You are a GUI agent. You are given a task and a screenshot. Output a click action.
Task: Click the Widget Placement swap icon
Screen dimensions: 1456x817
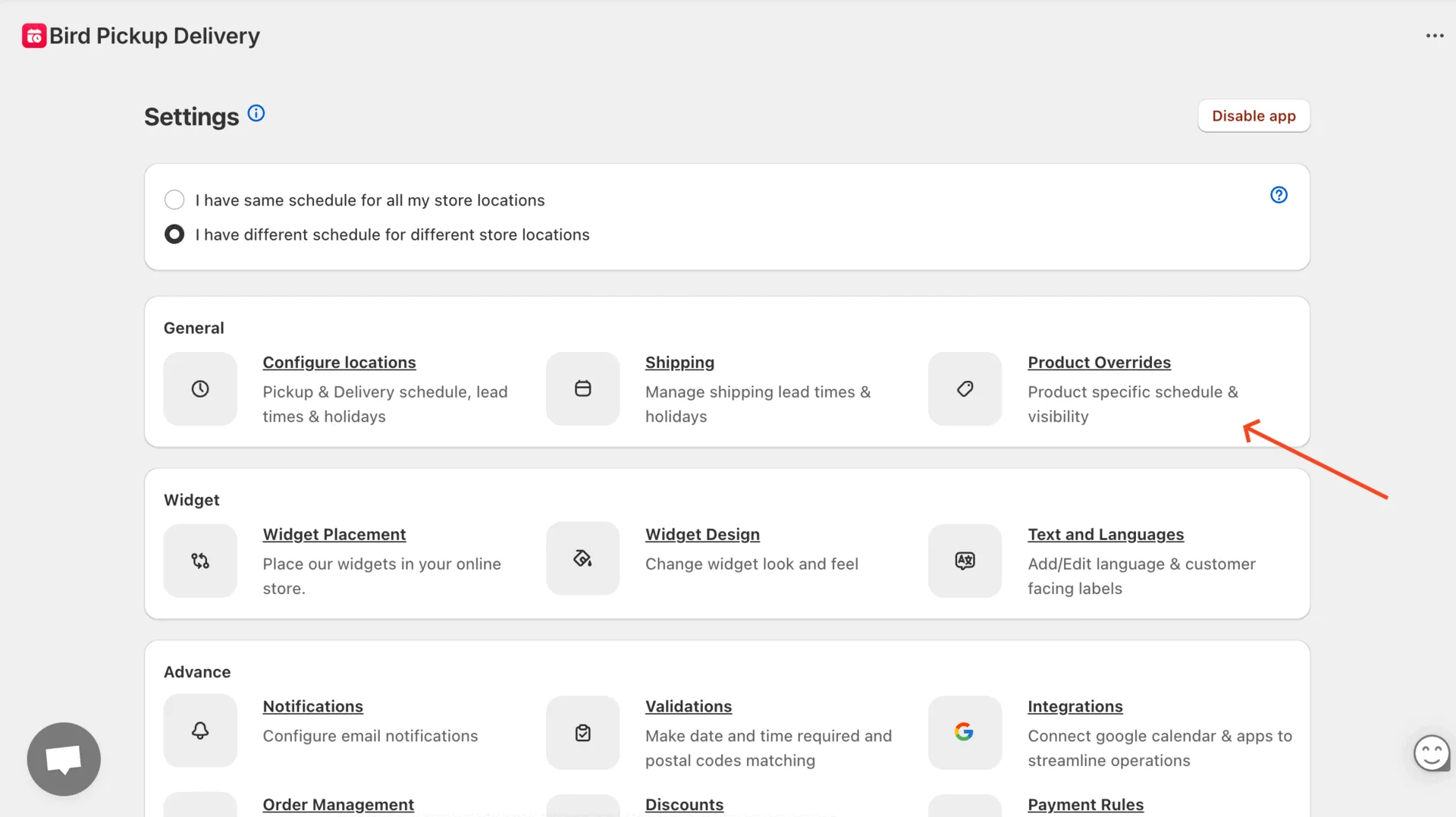[200, 561]
